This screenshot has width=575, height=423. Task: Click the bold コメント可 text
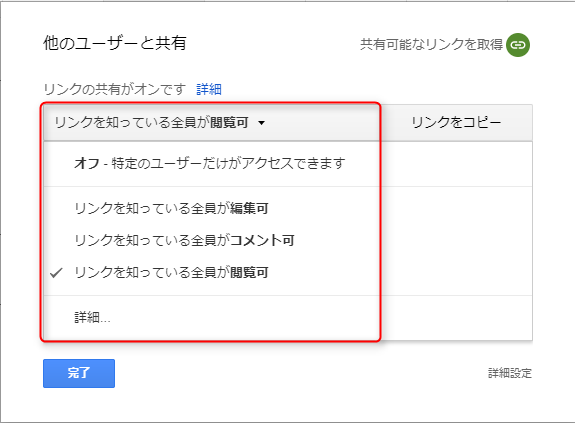point(263,240)
